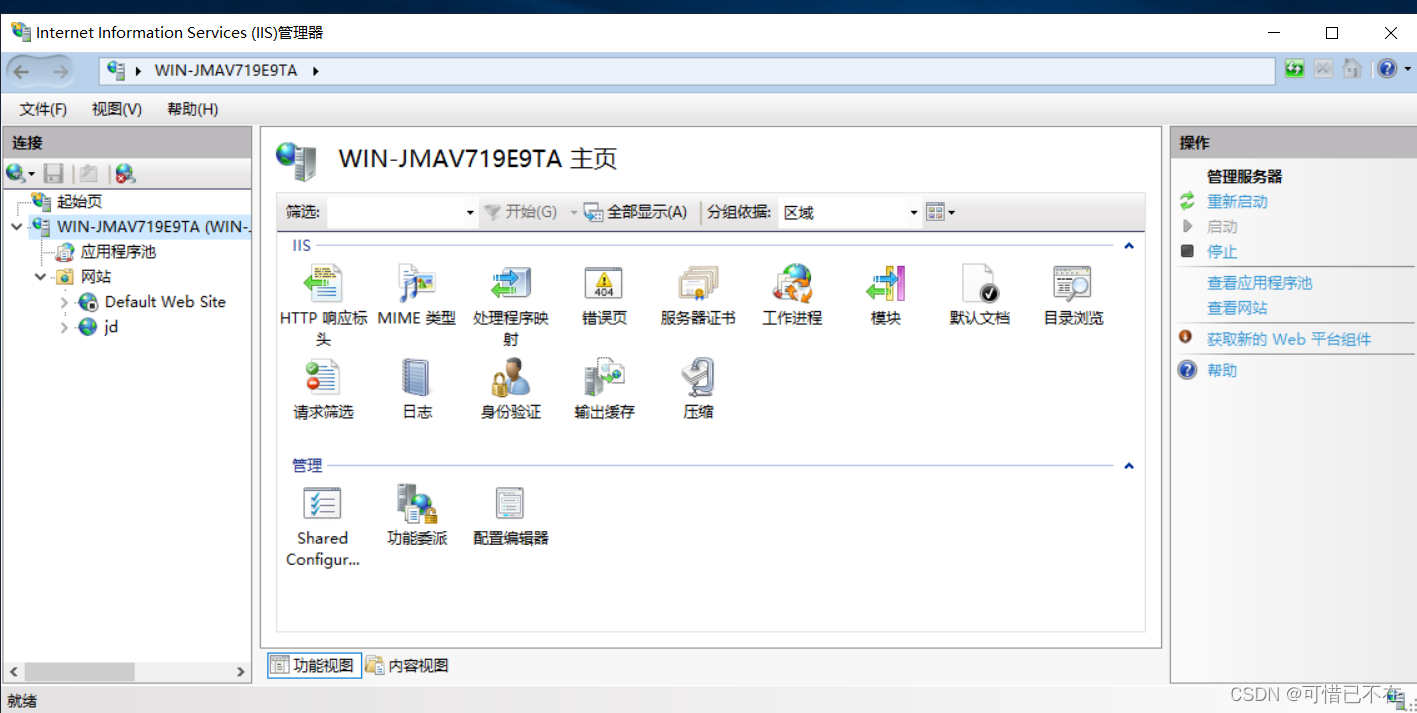
Task: Open the 服务器证书 feature icon
Action: pyautogui.click(x=698, y=285)
